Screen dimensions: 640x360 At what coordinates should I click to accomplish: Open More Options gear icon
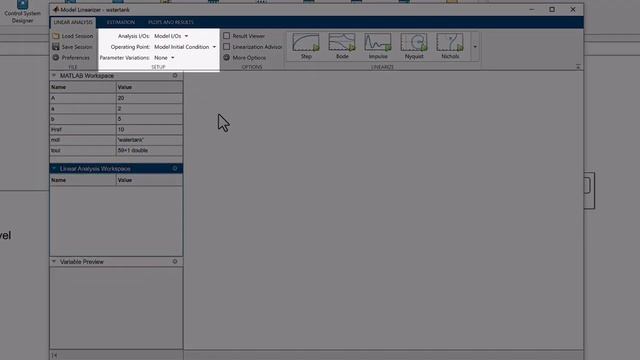[227, 58]
